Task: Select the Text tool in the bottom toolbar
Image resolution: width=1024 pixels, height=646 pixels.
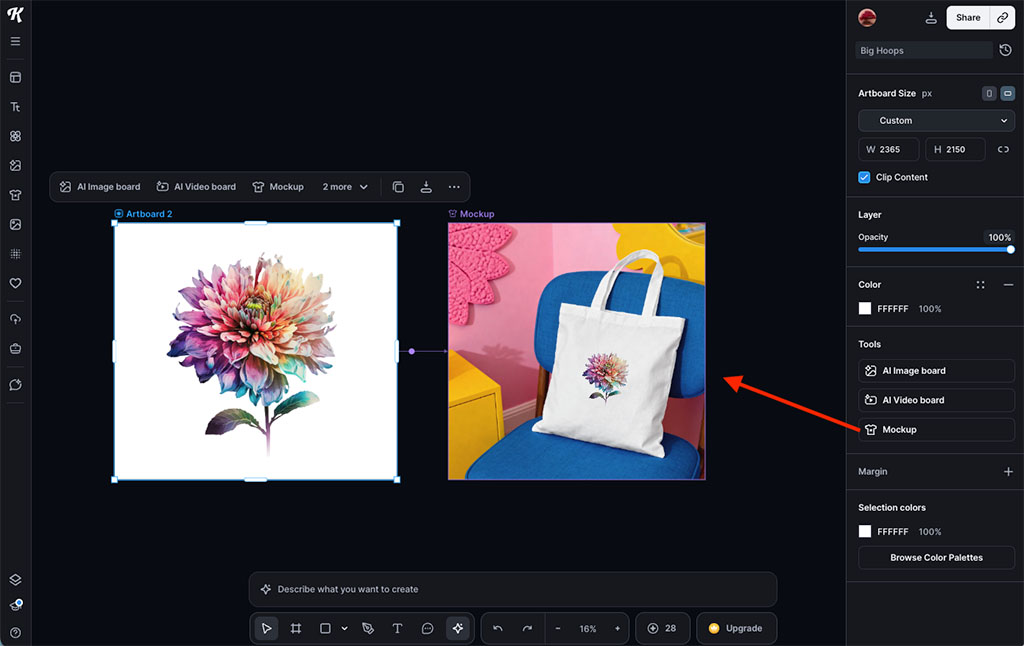Action: coord(397,628)
